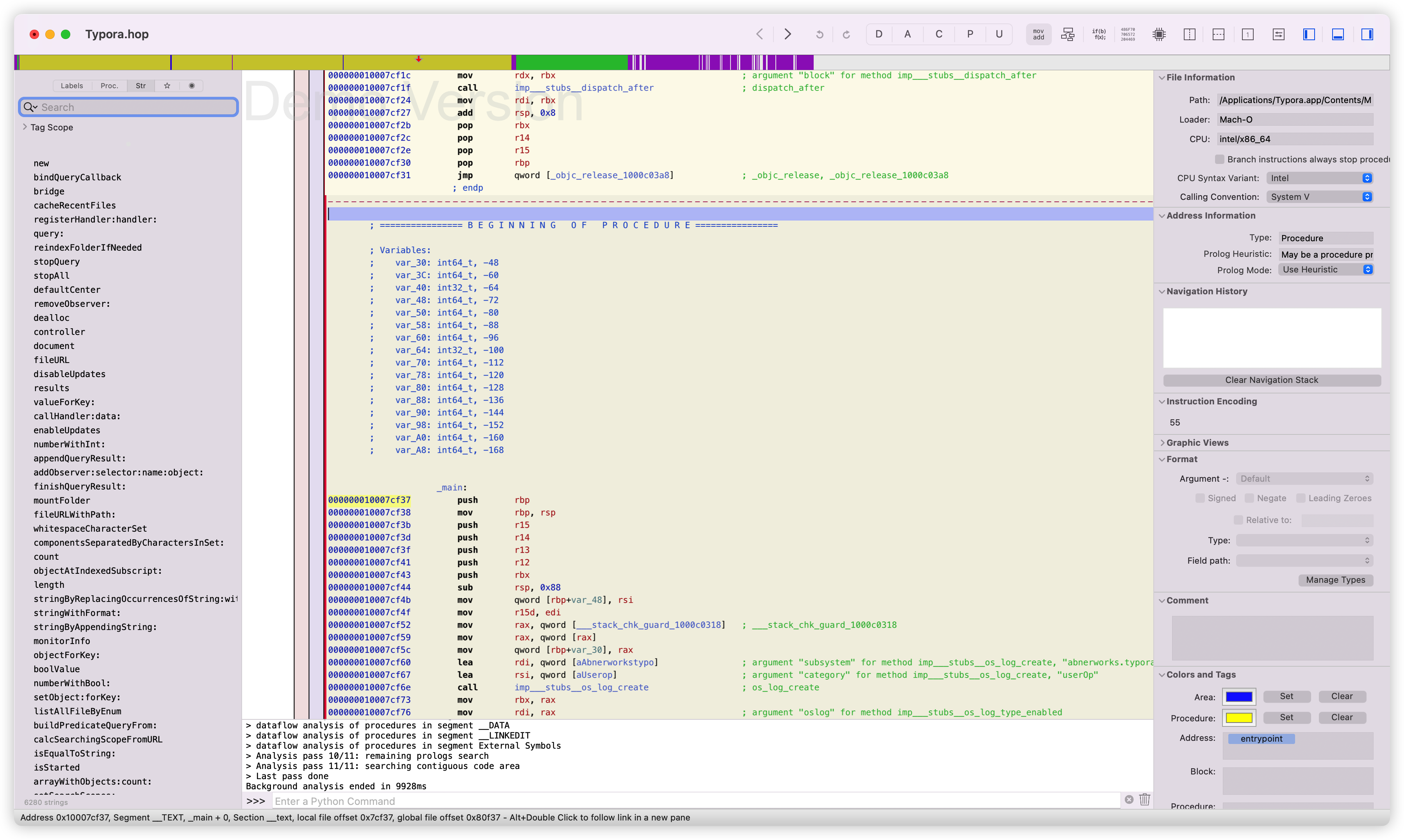The width and height of the screenshot is (1404, 840).
Task: Expand the Graphic Views section
Action: (x=1162, y=443)
